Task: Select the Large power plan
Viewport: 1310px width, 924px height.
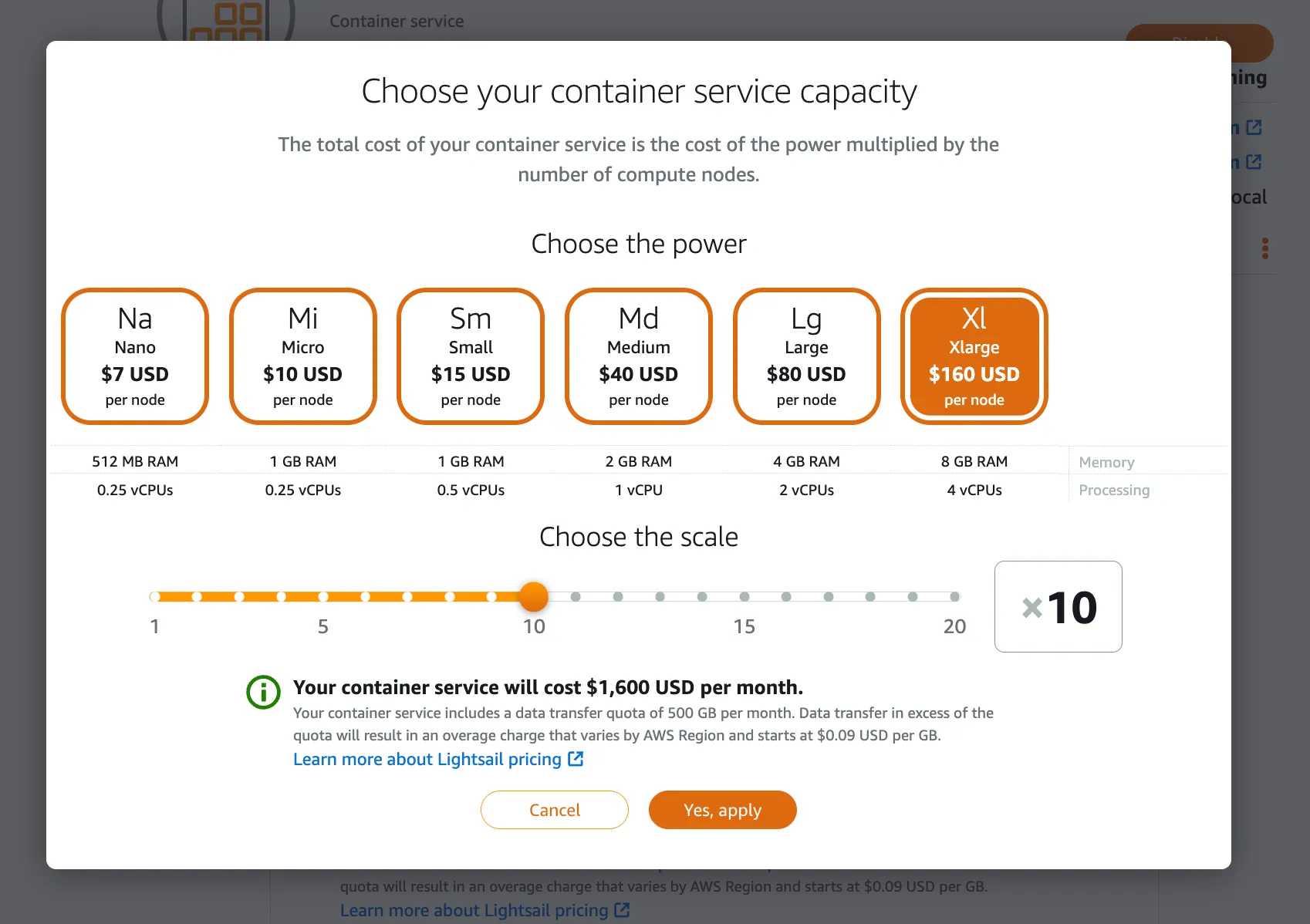Action: (x=806, y=356)
